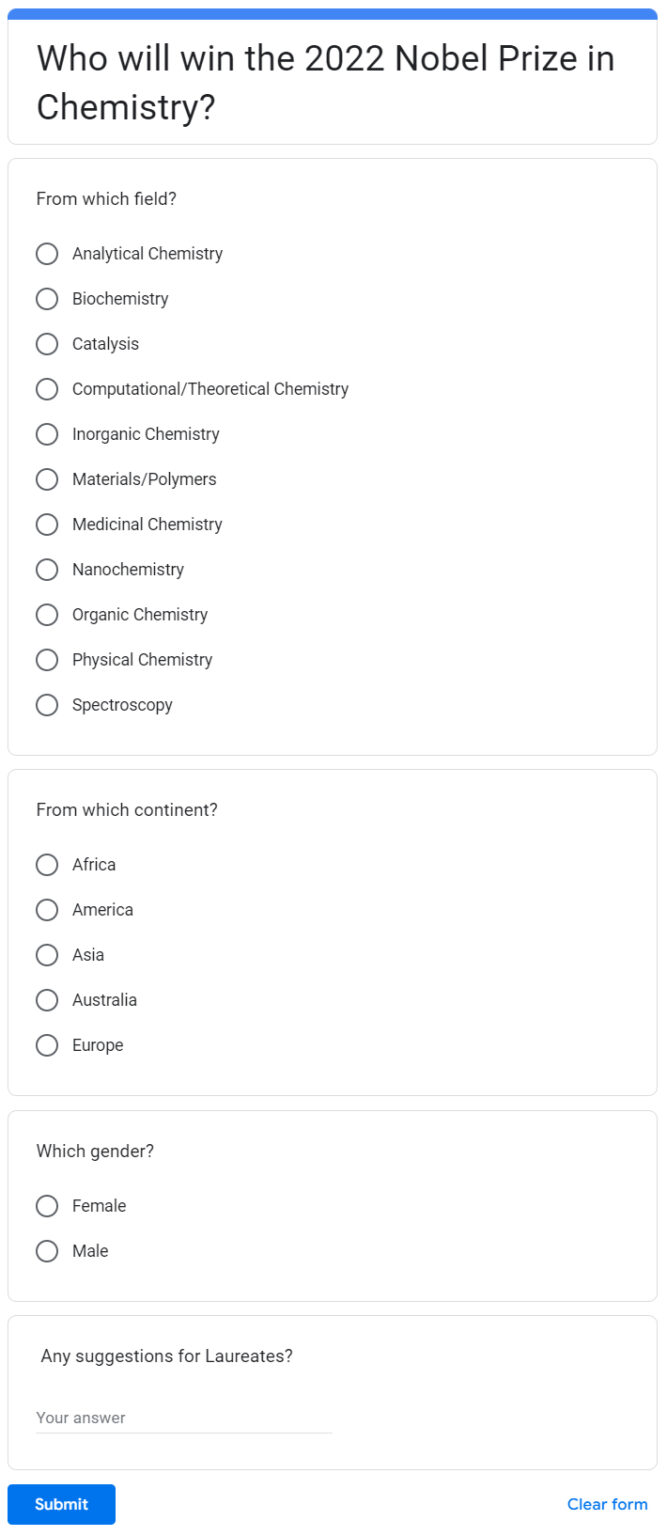Viewport: 667px width, 1536px height.
Task: Choose Materials/Polymers as the field
Action: tap(47, 479)
